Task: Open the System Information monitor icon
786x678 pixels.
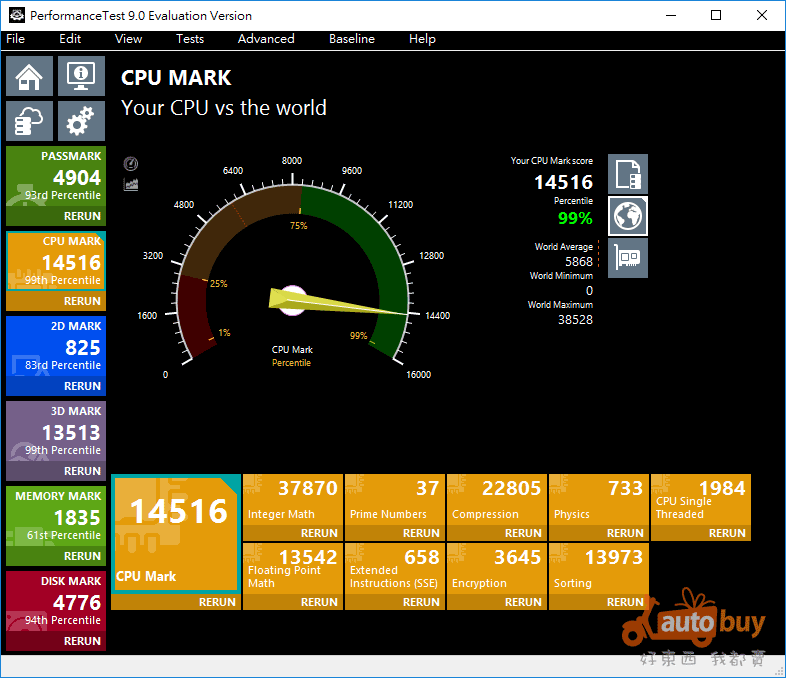Action: click(81, 76)
